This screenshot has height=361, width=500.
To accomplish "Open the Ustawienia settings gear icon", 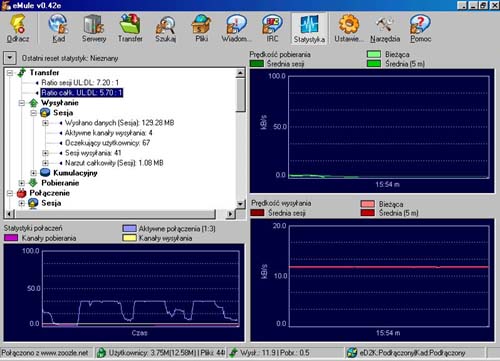I will pos(349,24).
